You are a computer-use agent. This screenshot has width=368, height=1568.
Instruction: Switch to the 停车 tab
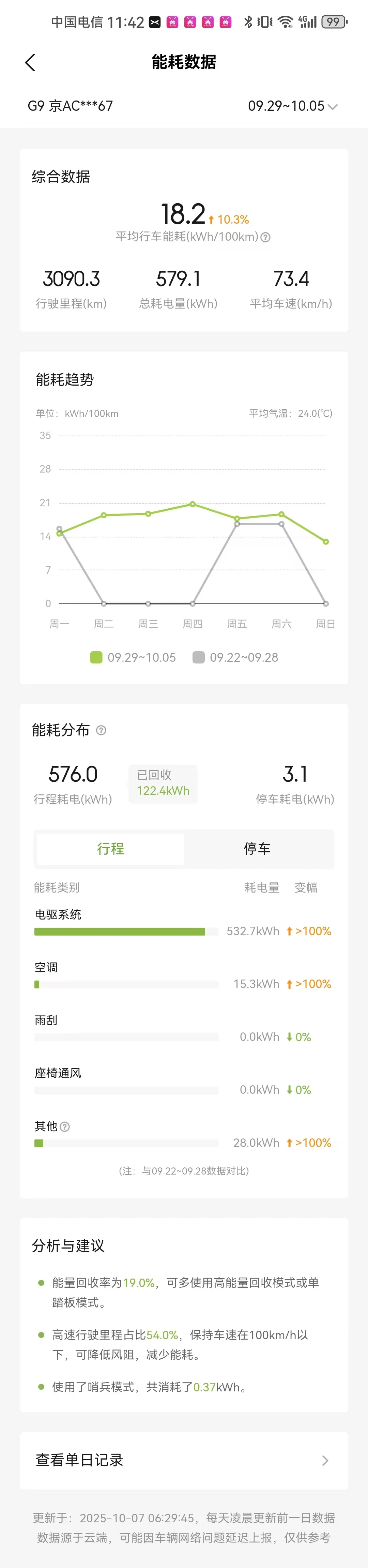pos(257,849)
